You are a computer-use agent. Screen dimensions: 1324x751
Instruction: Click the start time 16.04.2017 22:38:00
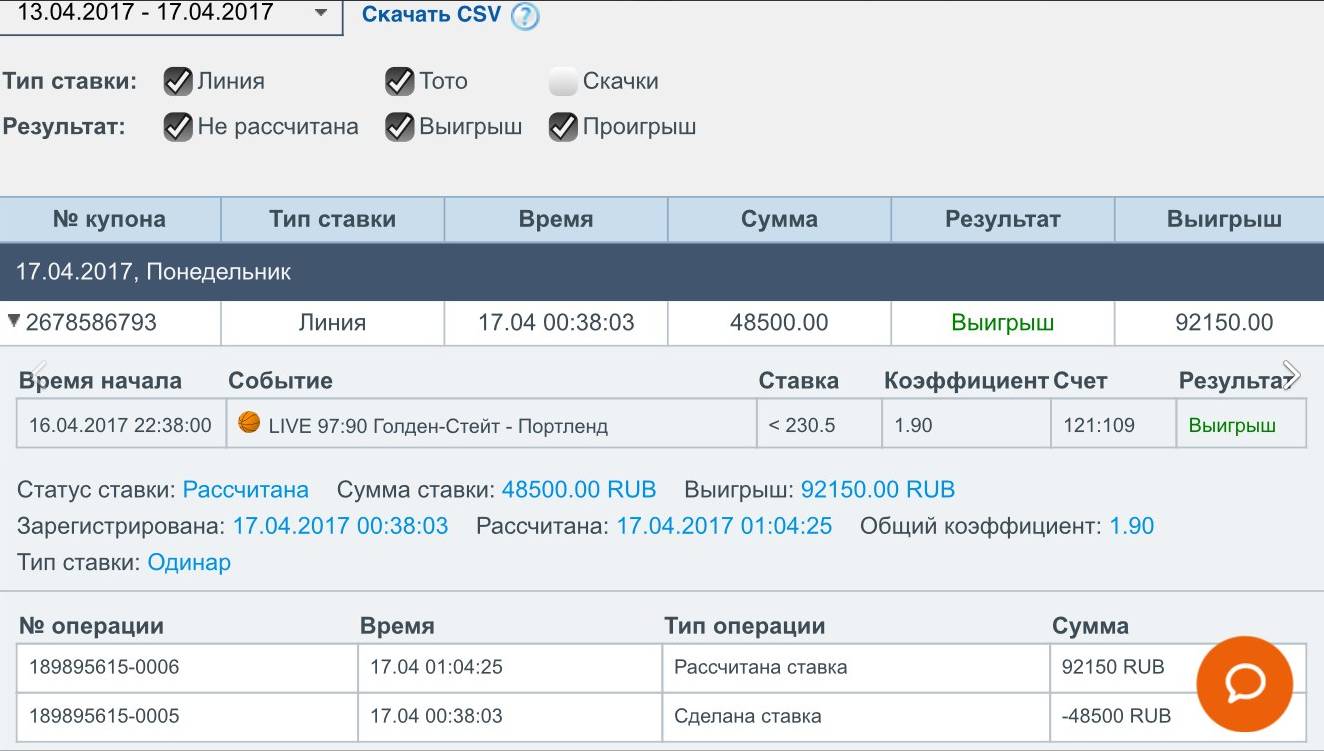pos(120,425)
